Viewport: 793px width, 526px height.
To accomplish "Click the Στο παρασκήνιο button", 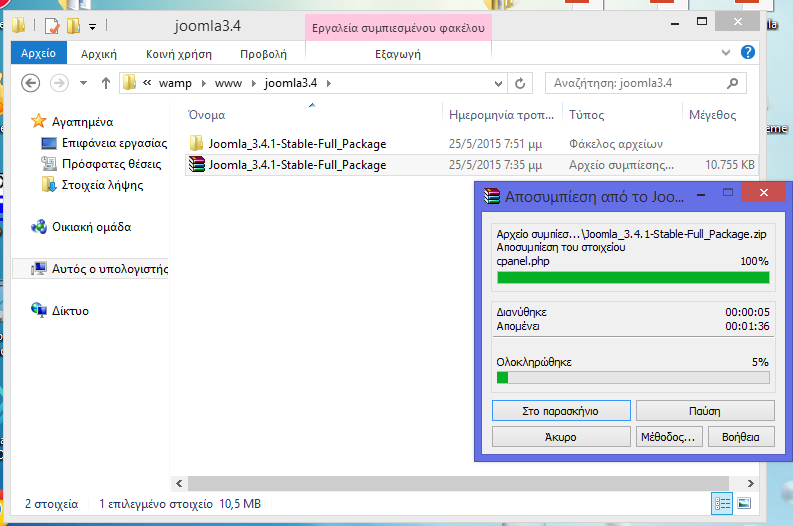I will point(561,411).
